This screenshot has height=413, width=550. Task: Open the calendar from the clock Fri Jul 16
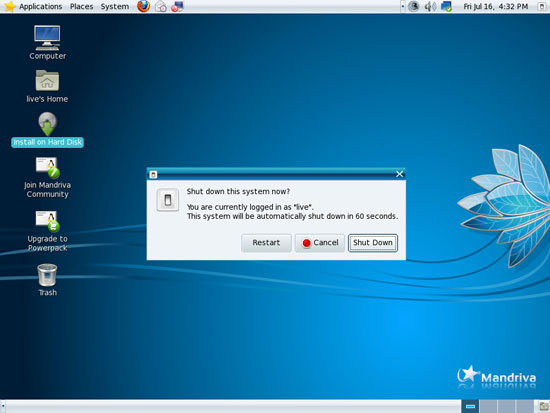[x=496, y=6]
